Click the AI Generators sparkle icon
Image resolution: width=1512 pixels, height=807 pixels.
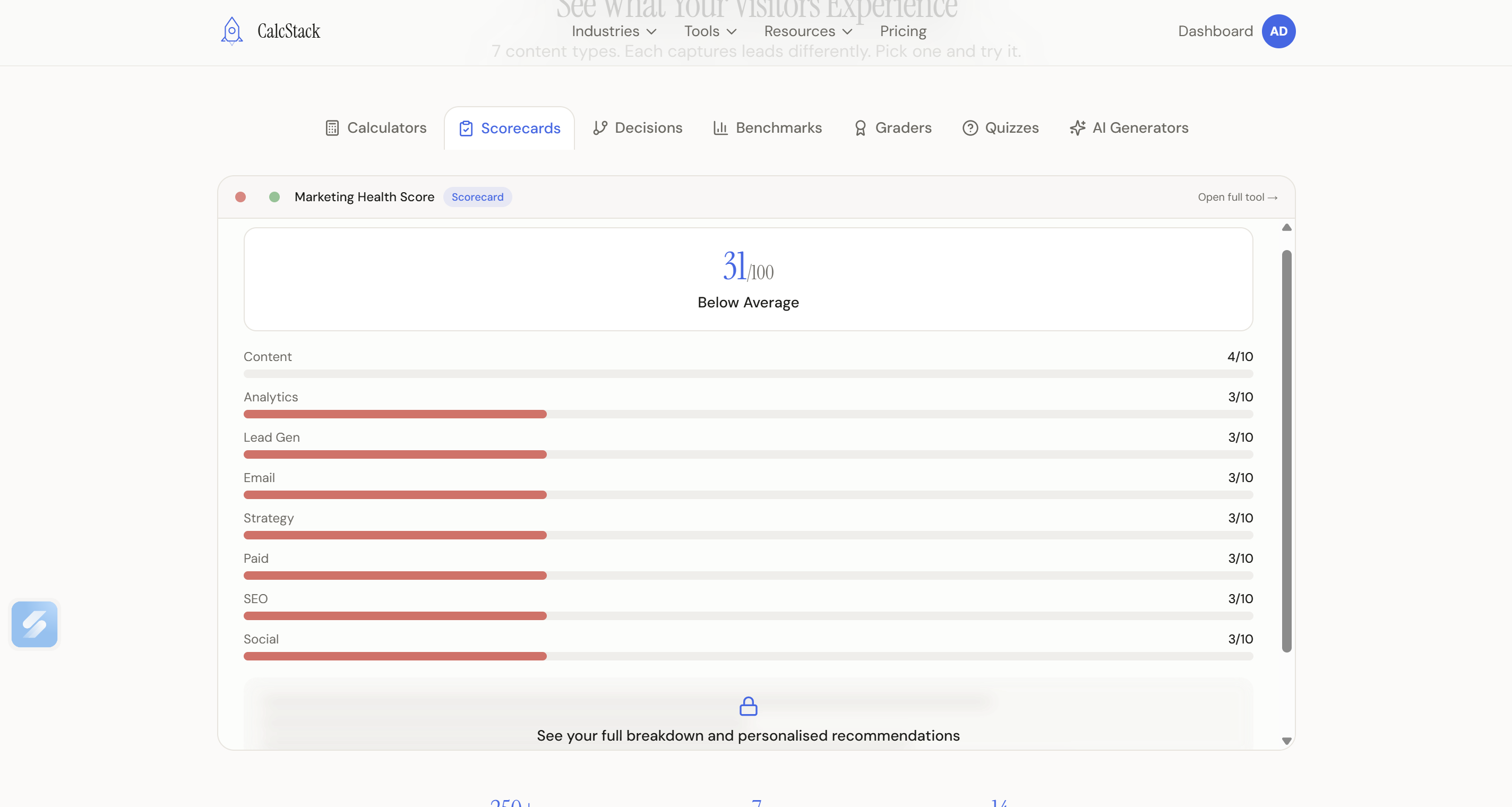point(1078,128)
